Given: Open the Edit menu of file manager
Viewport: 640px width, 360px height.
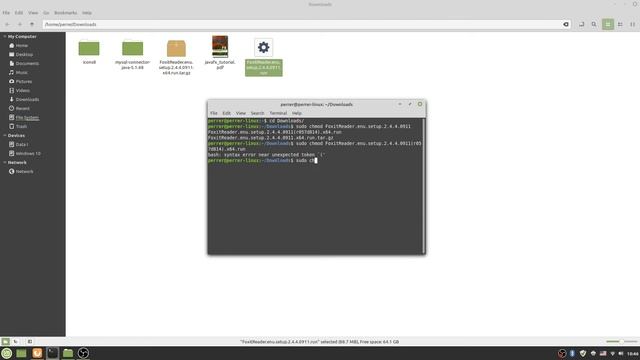Looking at the screenshot, I should pyautogui.click(x=19, y=13).
